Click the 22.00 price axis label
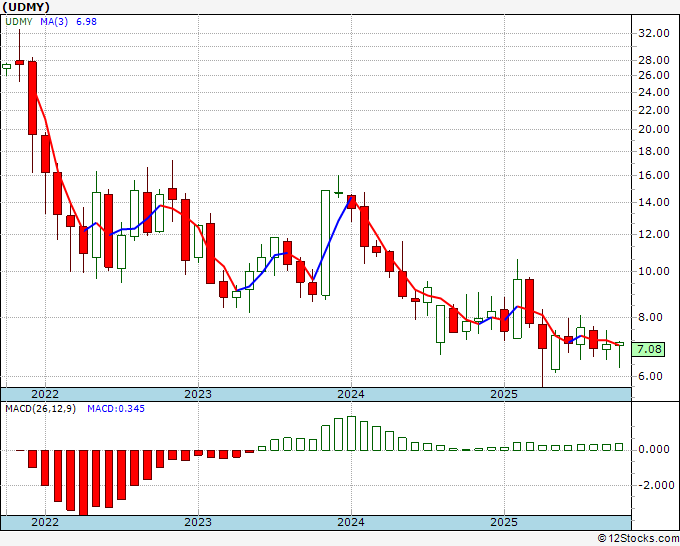This screenshot has width=680, height=546. pos(654,110)
